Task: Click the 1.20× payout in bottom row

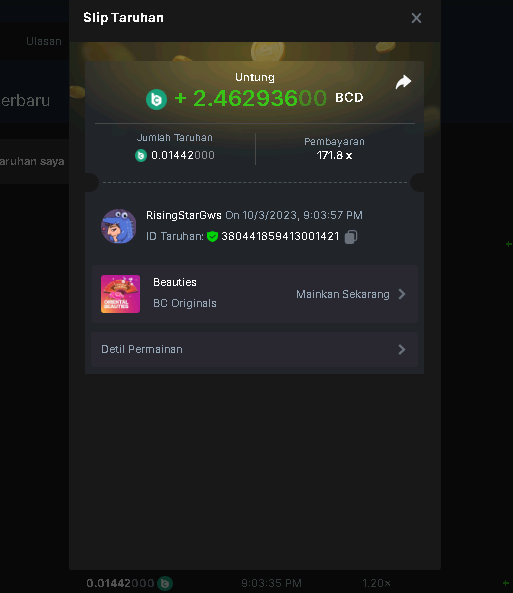Action: (x=376, y=583)
